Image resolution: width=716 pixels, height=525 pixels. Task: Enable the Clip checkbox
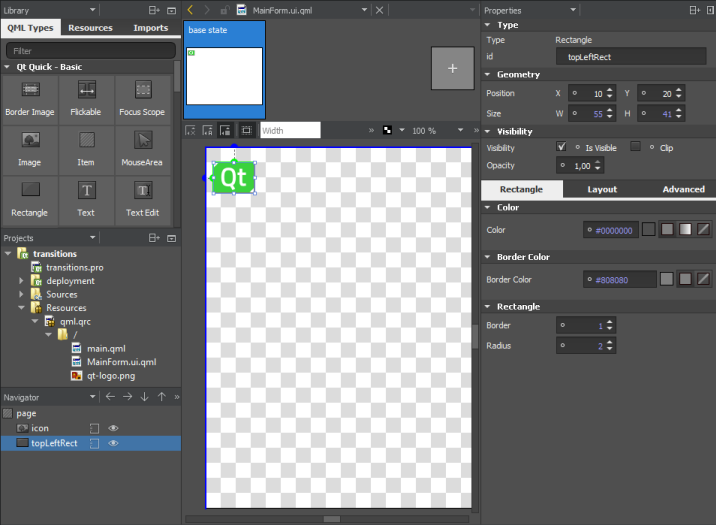635,147
